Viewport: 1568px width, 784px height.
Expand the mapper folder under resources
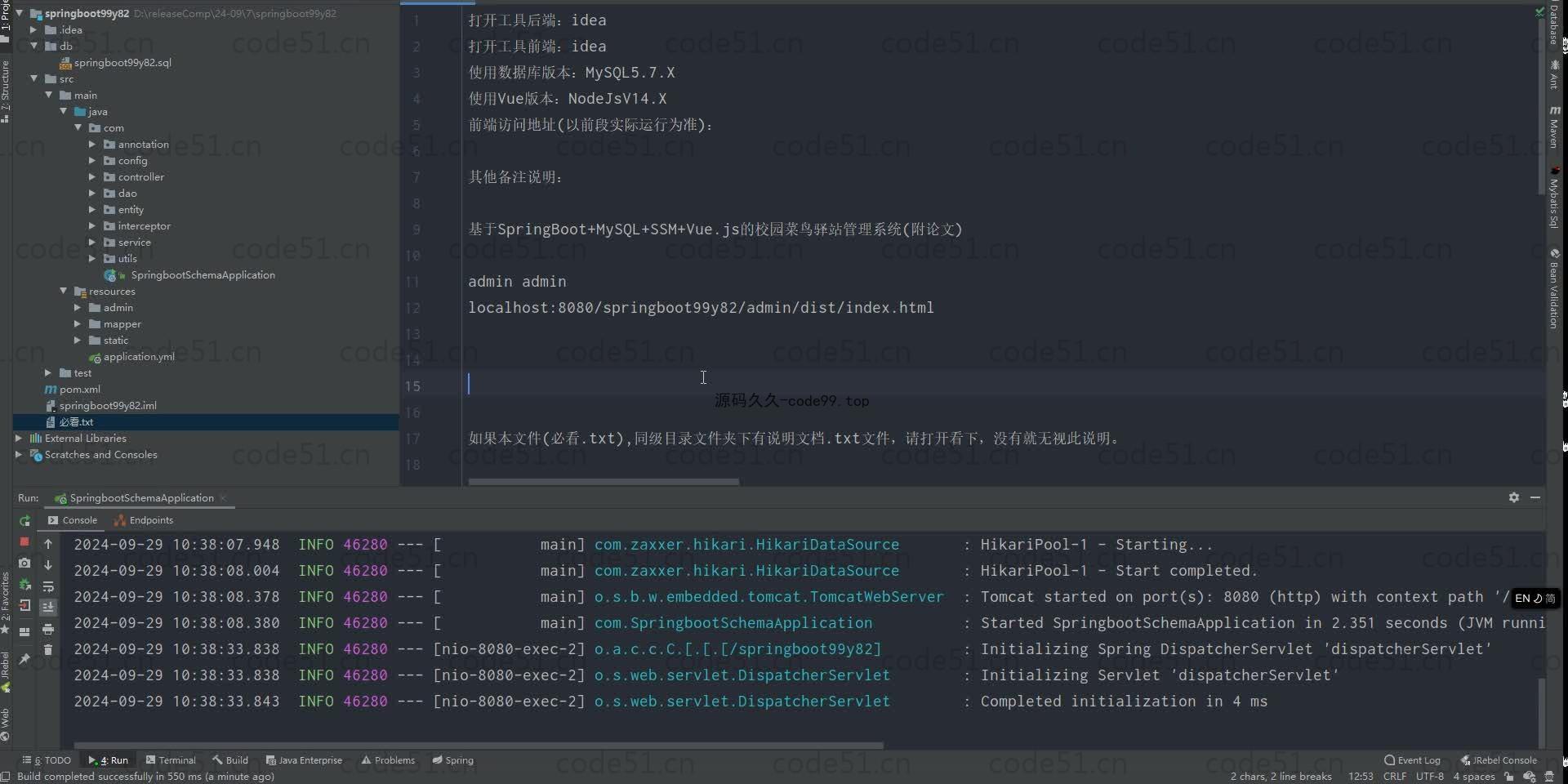point(78,323)
